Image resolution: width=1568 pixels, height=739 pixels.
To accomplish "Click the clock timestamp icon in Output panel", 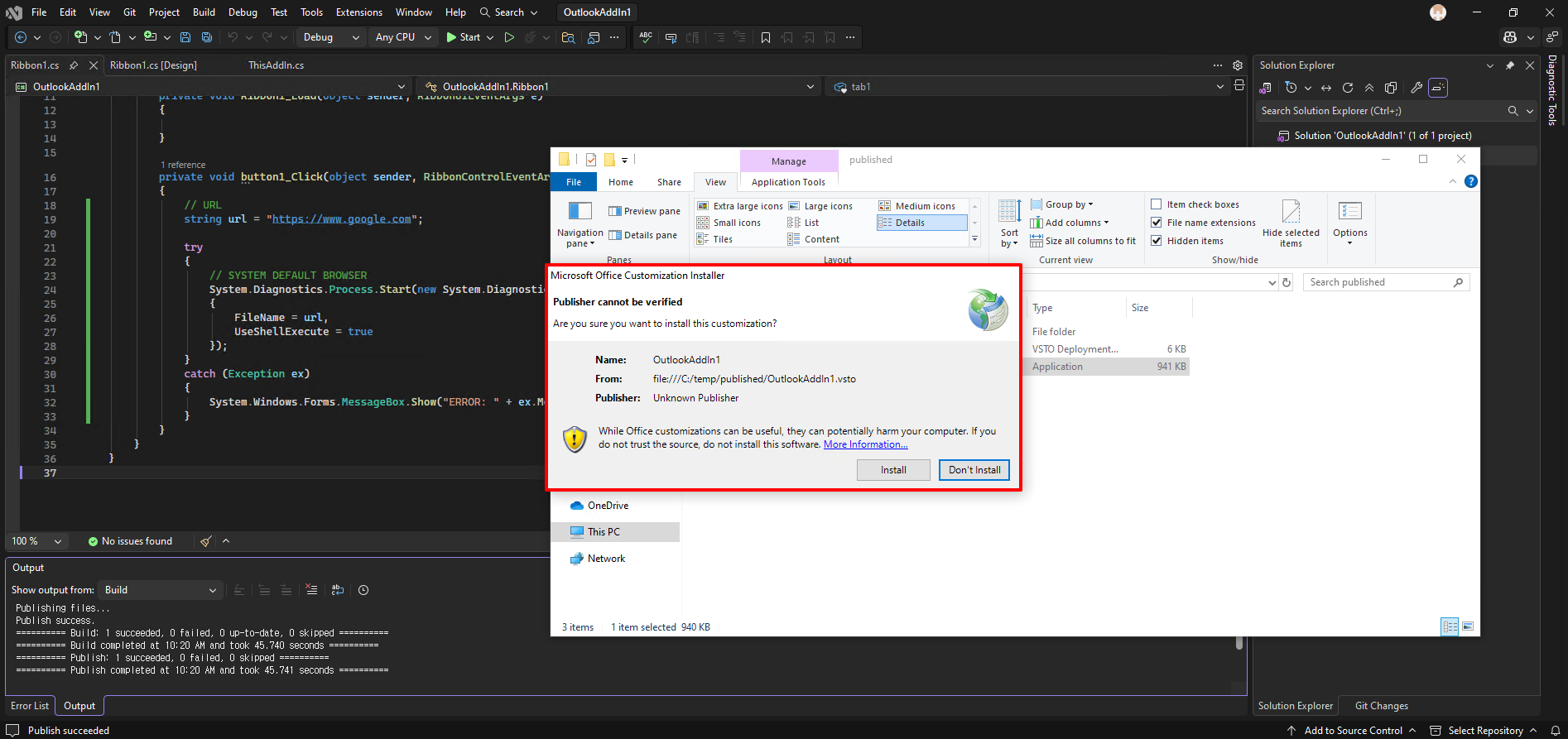I will 363,590.
